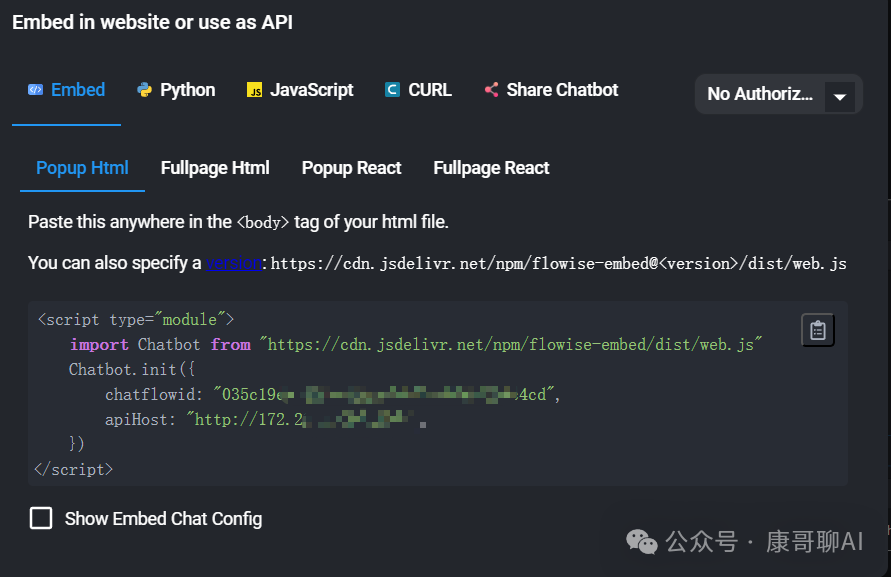Copy the embed code with clipboard icon
This screenshot has width=891, height=577.
click(818, 330)
